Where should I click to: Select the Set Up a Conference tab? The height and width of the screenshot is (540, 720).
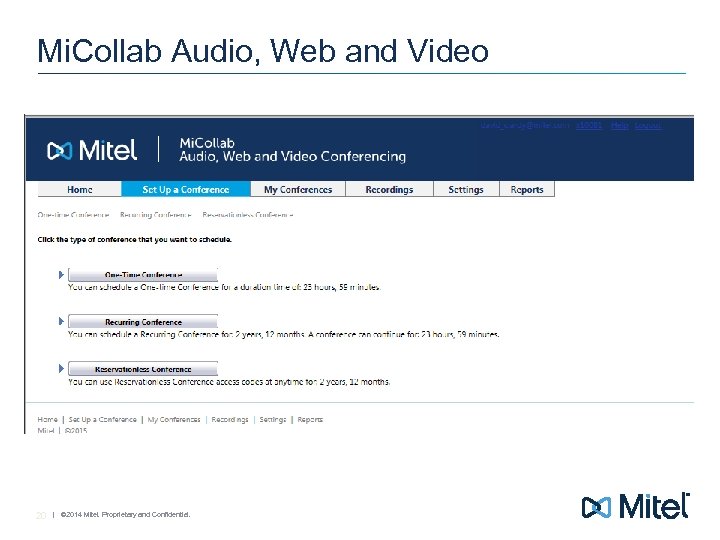coord(186,189)
